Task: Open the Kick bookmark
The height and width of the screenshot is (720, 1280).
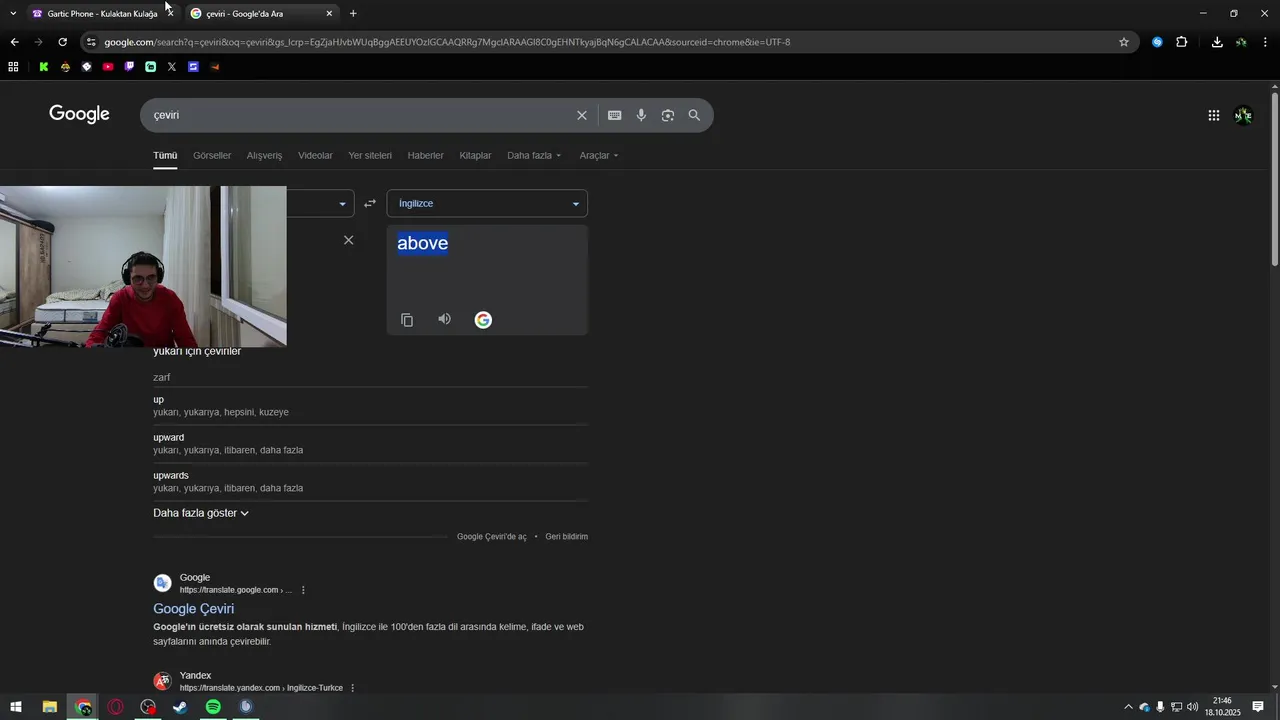Action: (x=44, y=67)
